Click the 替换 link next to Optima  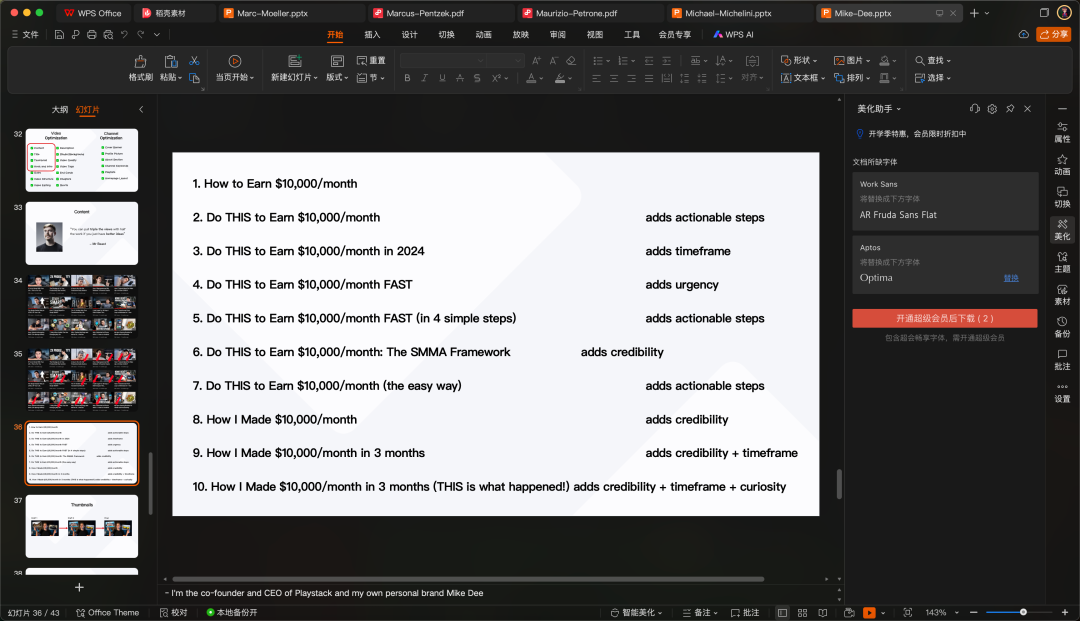click(x=1010, y=278)
